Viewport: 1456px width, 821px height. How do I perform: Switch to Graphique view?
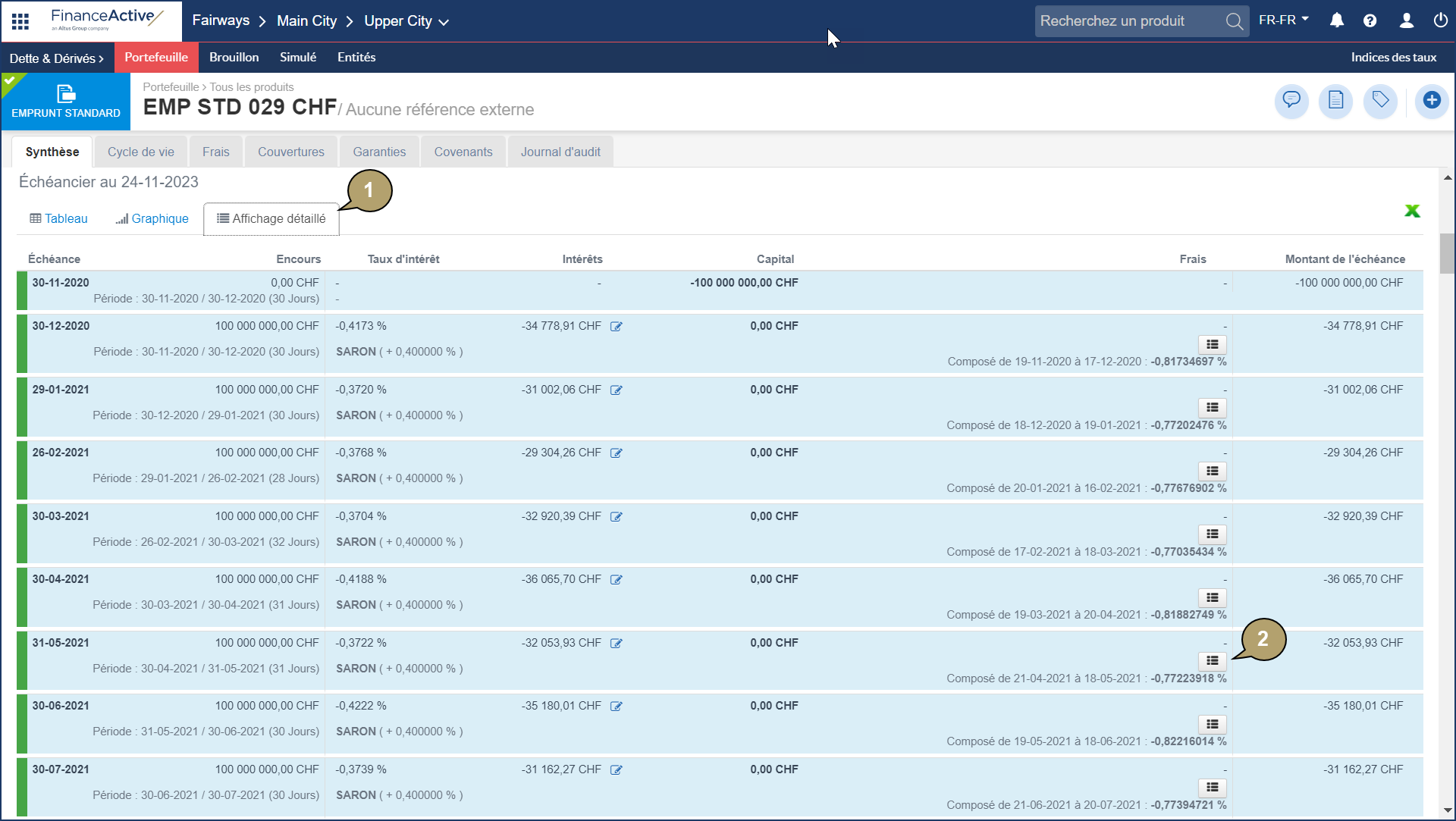click(x=152, y=218)
